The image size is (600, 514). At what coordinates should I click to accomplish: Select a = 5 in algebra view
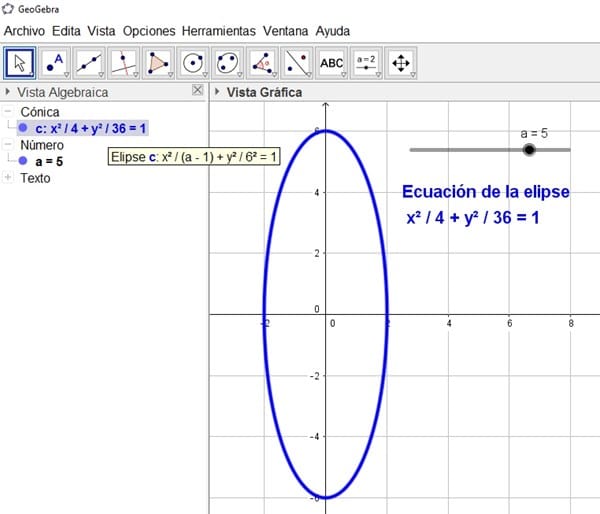tap(49, 162)
